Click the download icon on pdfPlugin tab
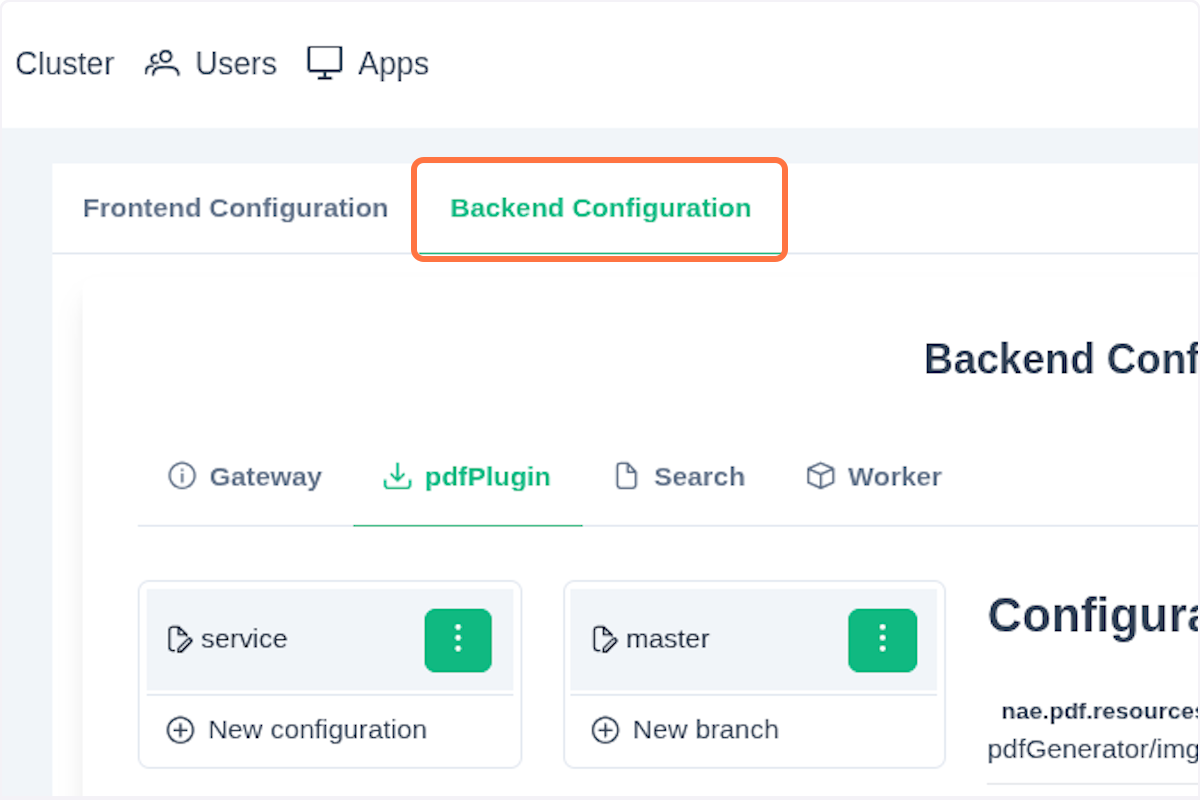 pos(398,477)
